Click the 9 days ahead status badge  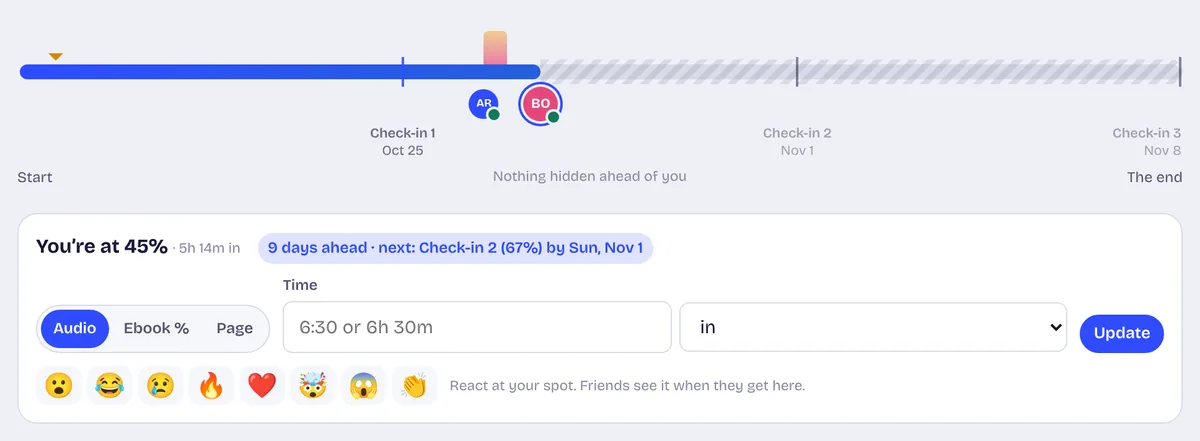coord(455,247)
